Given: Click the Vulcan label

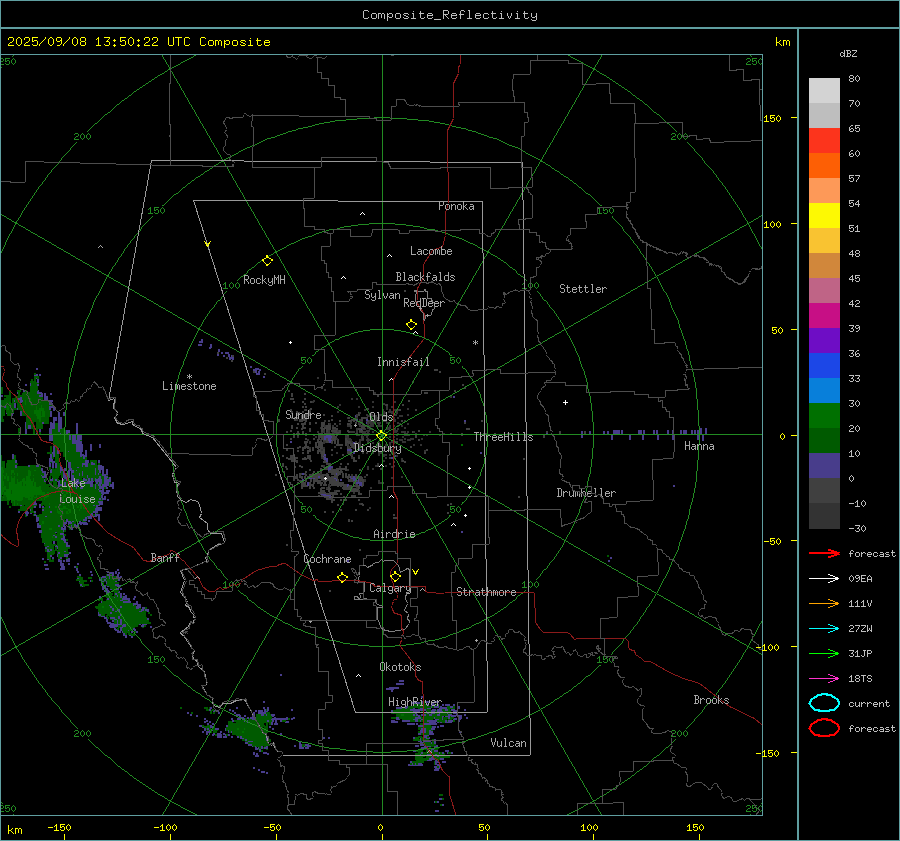Looking at the screenshot, I should 508,743.
